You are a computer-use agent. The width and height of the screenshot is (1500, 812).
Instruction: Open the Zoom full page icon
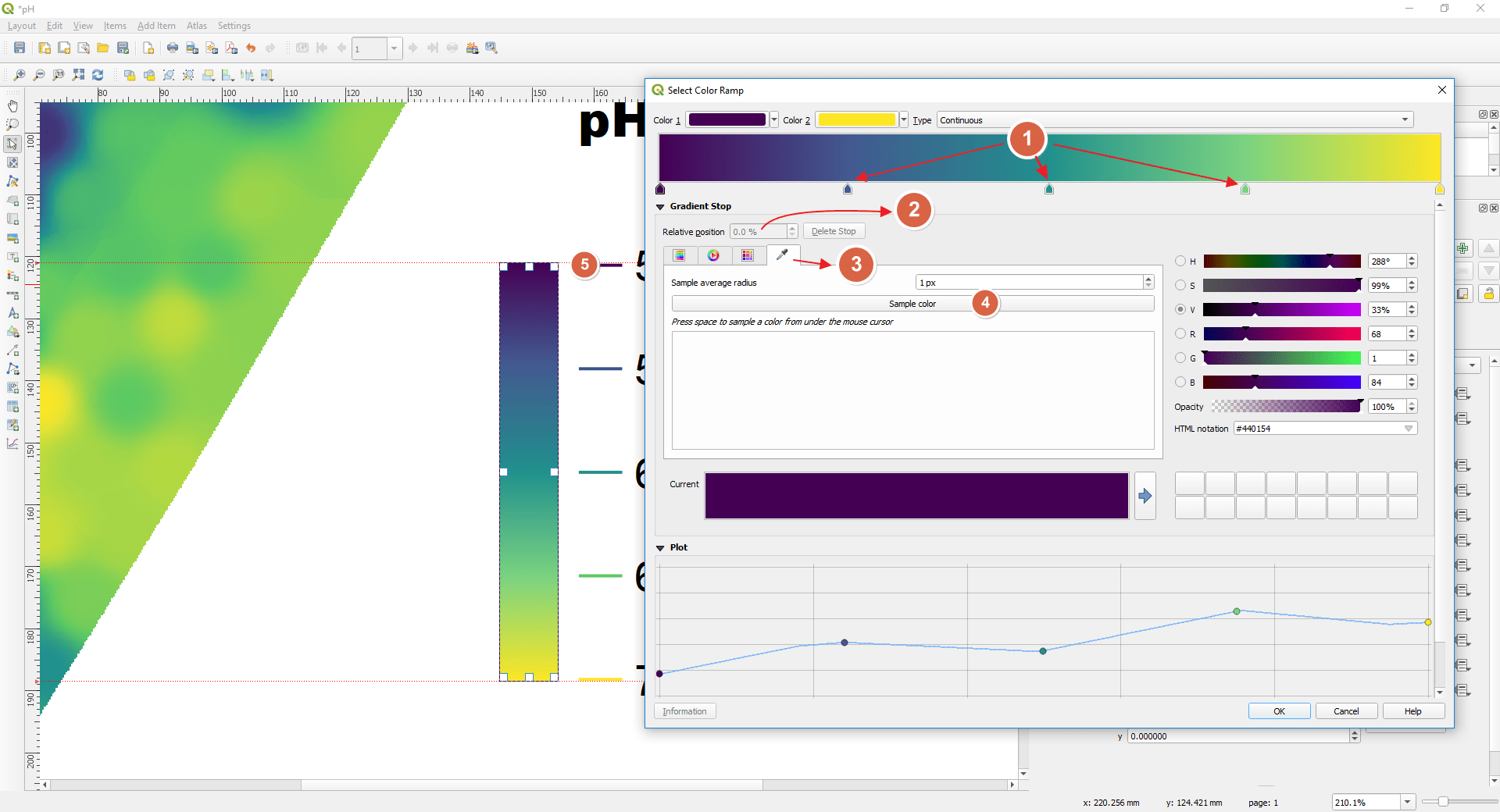click(x=78, y=74)
